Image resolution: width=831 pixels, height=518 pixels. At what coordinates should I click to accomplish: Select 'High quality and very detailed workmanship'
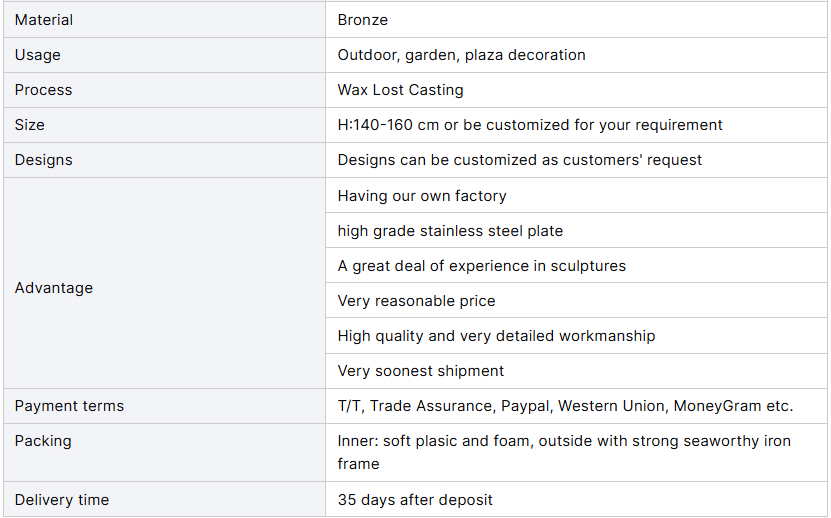496,336
